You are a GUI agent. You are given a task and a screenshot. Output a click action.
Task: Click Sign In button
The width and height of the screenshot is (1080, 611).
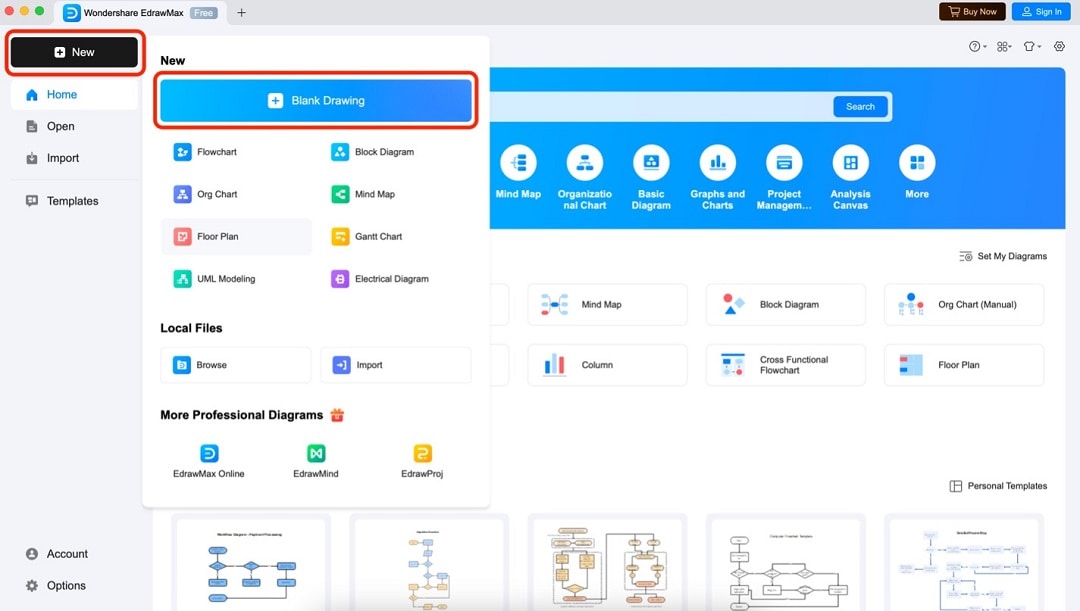tap(1041, 12)
